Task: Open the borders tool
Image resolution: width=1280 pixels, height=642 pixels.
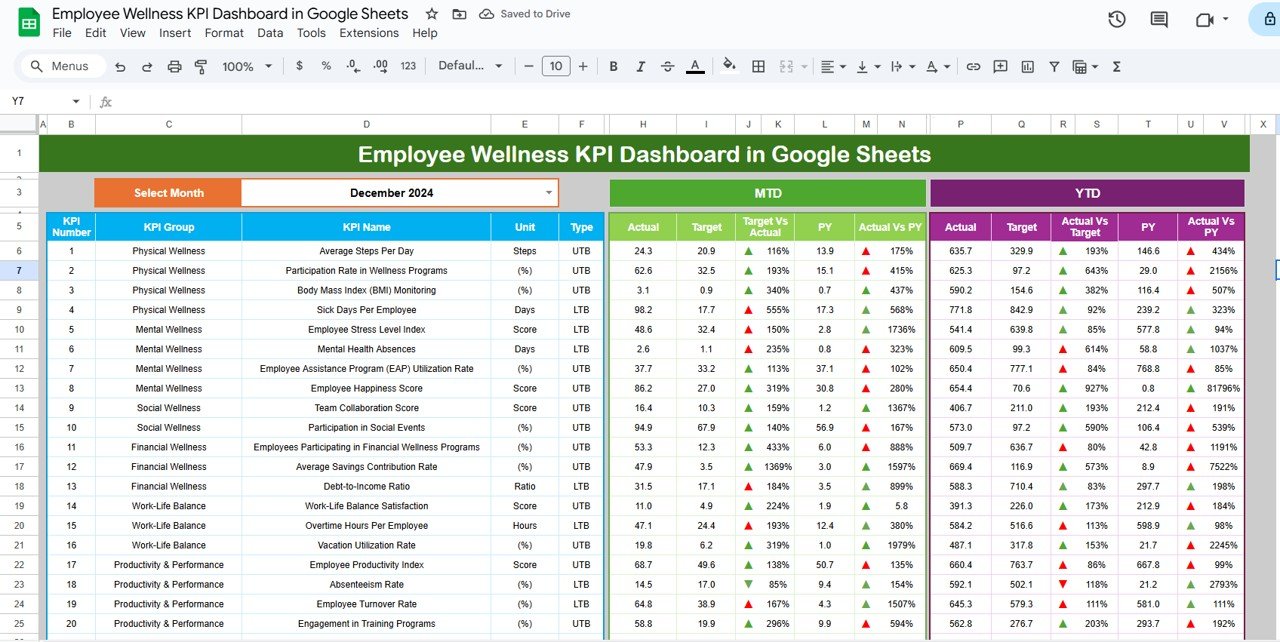Action: point(759,66)
